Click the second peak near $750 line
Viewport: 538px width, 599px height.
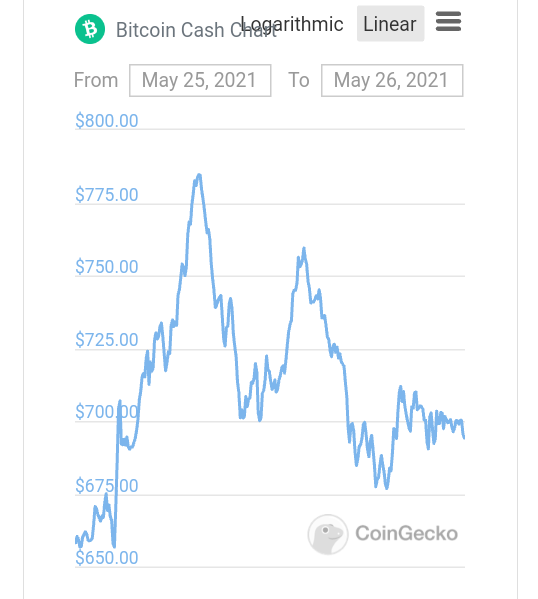pos(304,250)
